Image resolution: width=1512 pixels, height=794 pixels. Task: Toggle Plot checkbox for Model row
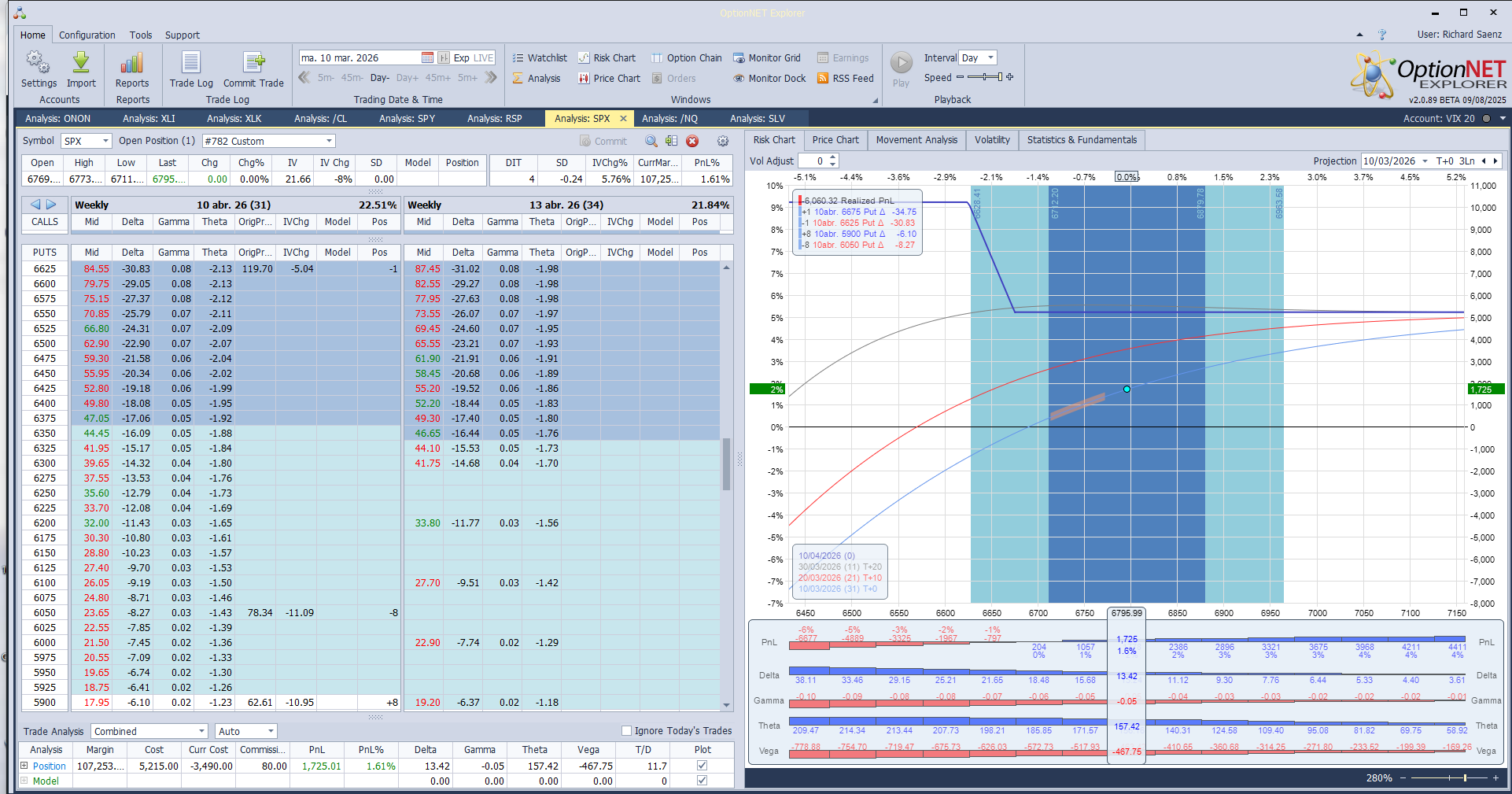click(x=702, y=781)
